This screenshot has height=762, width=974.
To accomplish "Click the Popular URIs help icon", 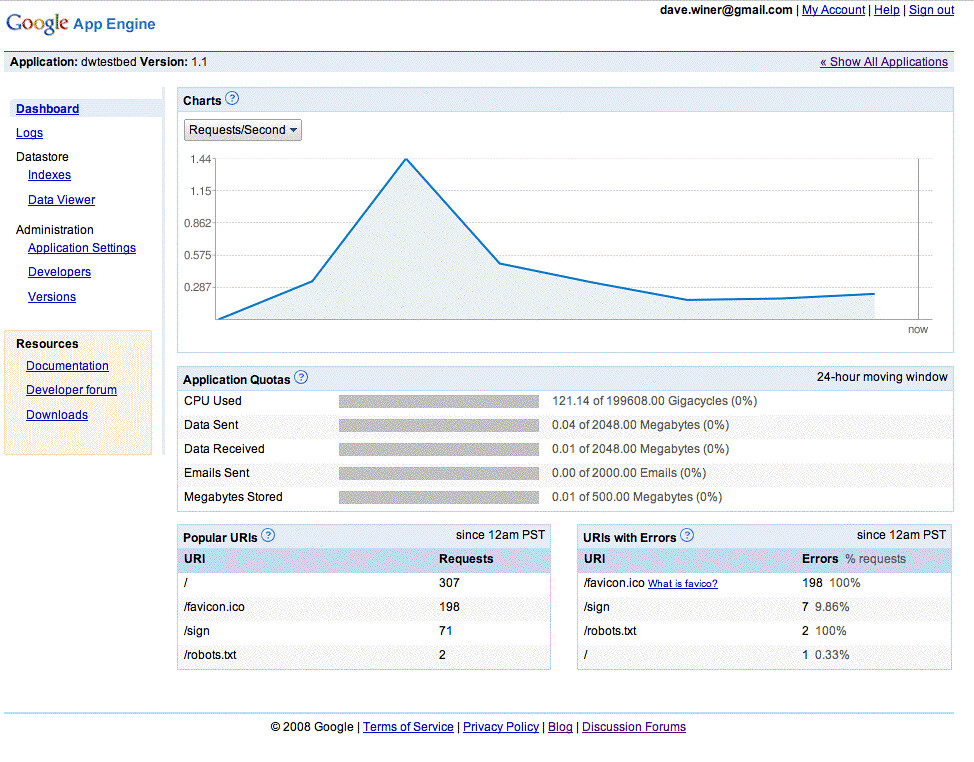I will [x=268, y=535].
